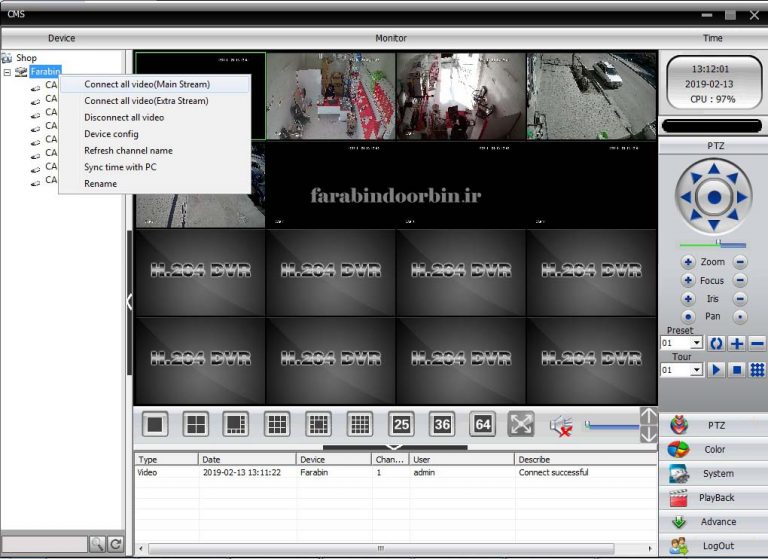Click the LogOut button
This screenshot has height=559, width=768.
click(x=714, y=546)
